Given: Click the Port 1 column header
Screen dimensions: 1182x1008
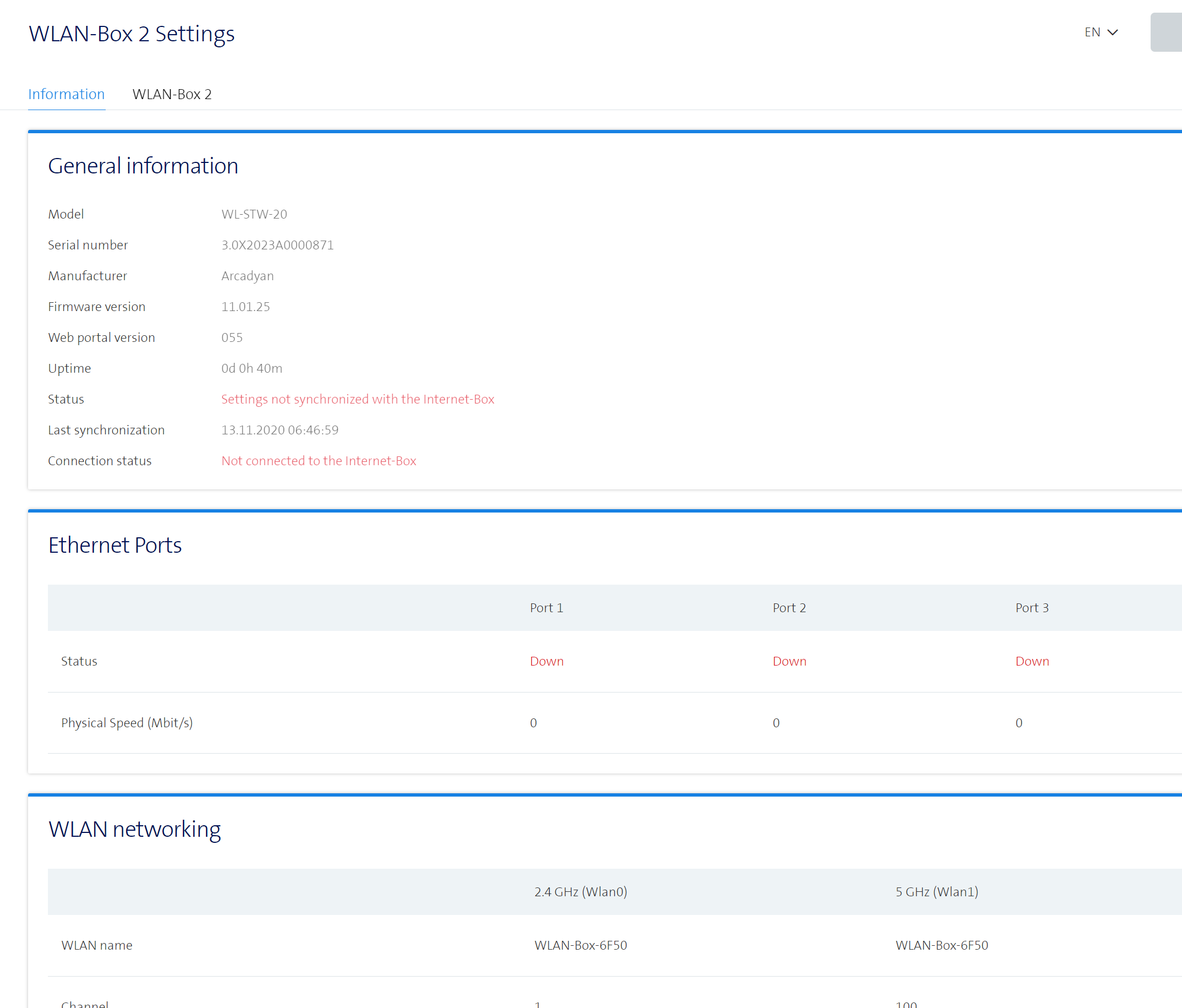Looking at the screenshot, I should [546, 608].
